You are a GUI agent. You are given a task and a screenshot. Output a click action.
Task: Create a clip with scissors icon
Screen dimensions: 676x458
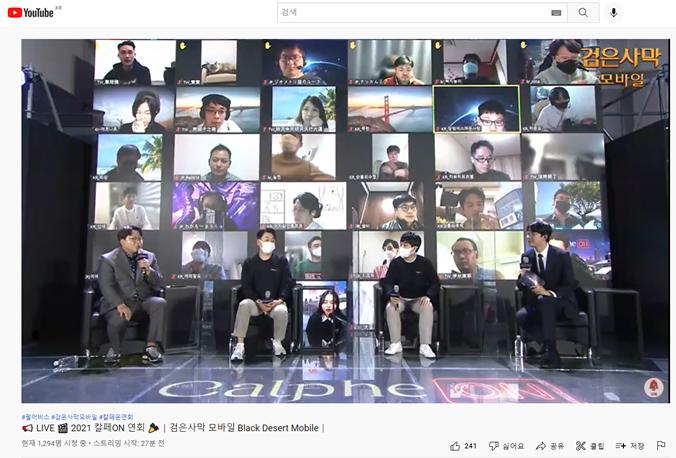click(x=581, y=446)
